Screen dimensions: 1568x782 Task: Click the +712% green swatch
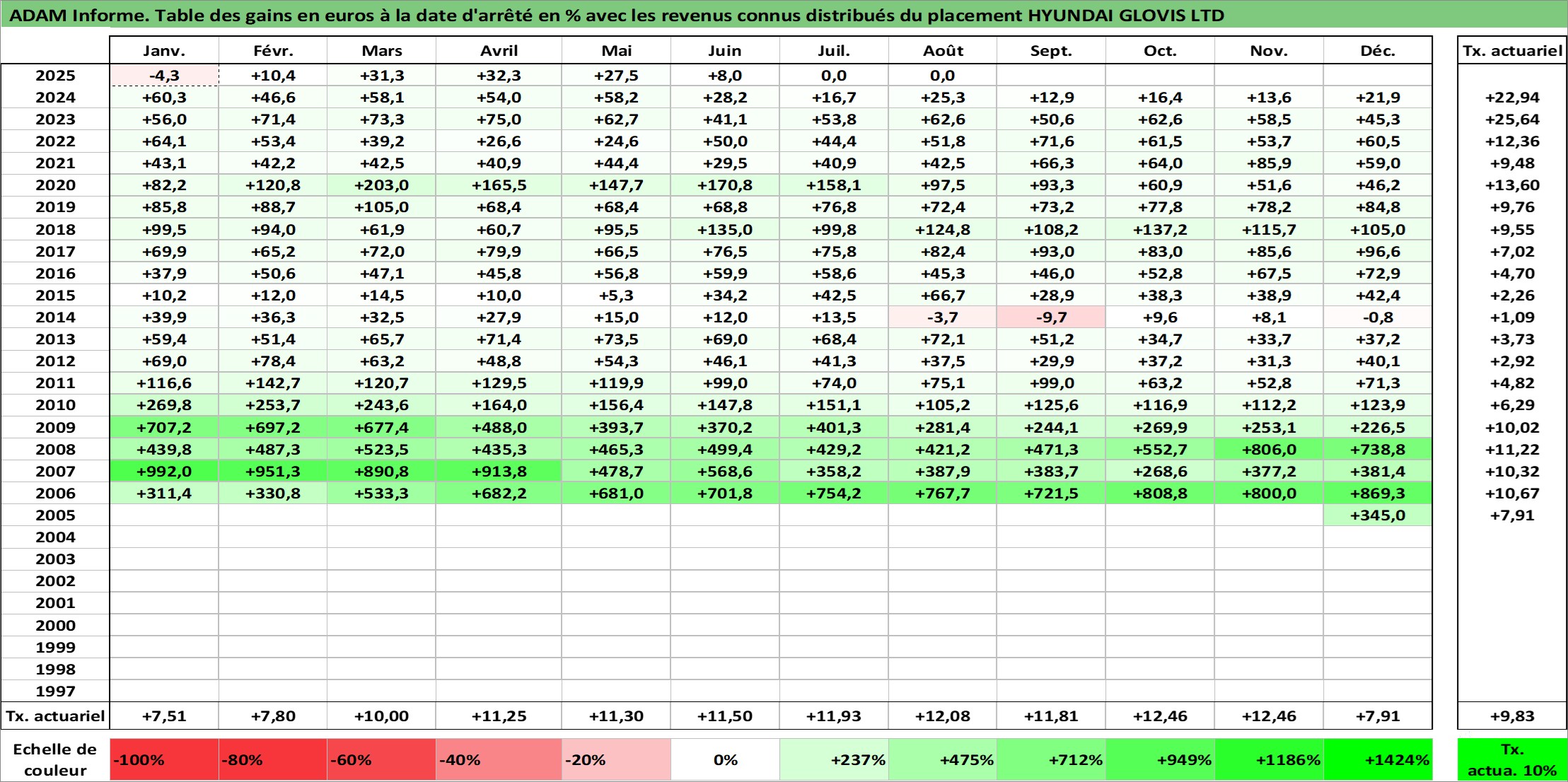coord(1052,760)
